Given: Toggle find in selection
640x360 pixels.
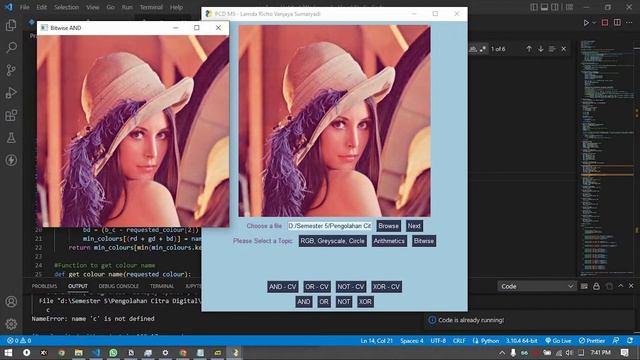Looking at the screenshot, I should tap(552, 49).
